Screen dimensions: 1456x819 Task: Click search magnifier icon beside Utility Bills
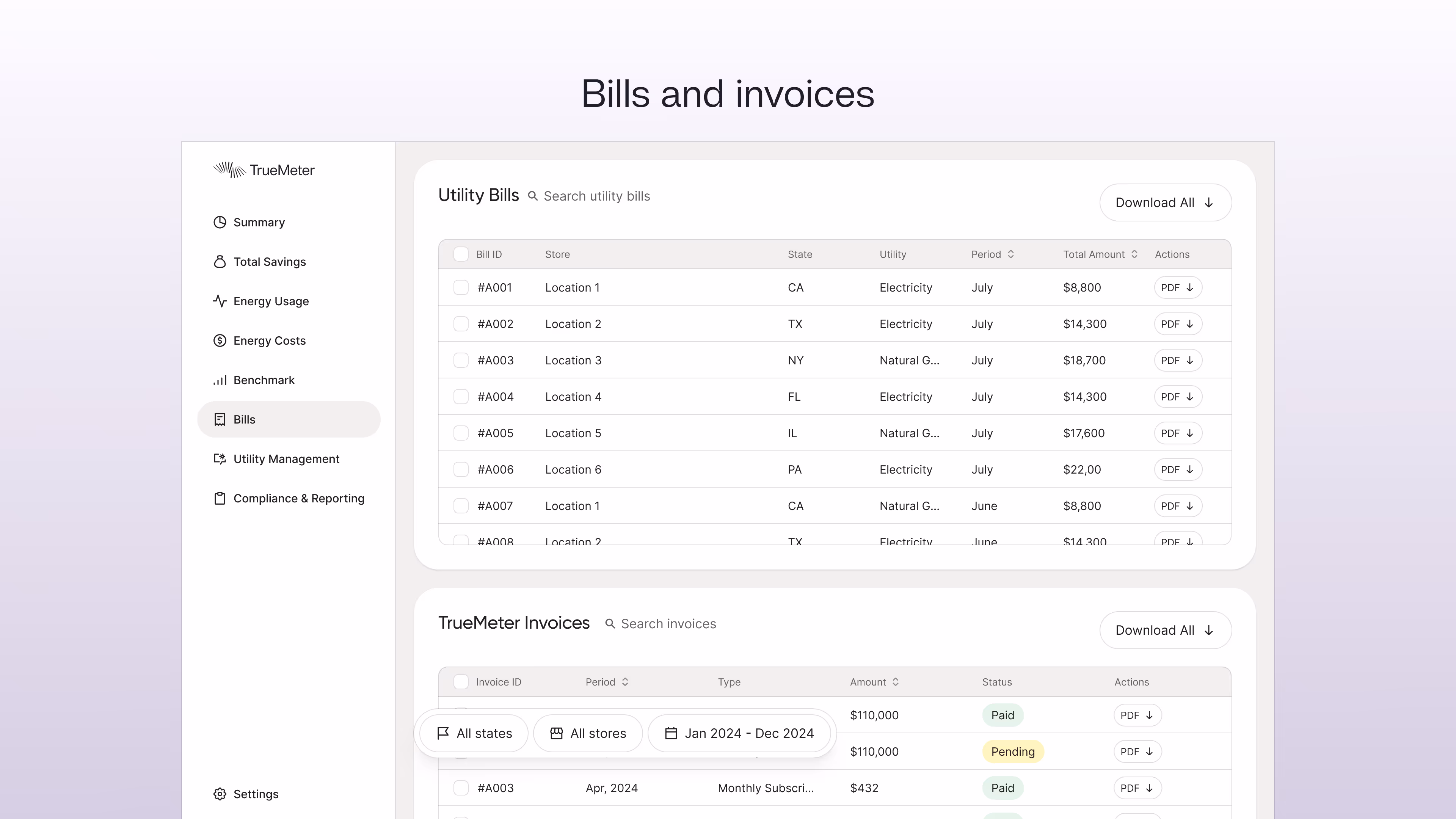tap(532, 196)
